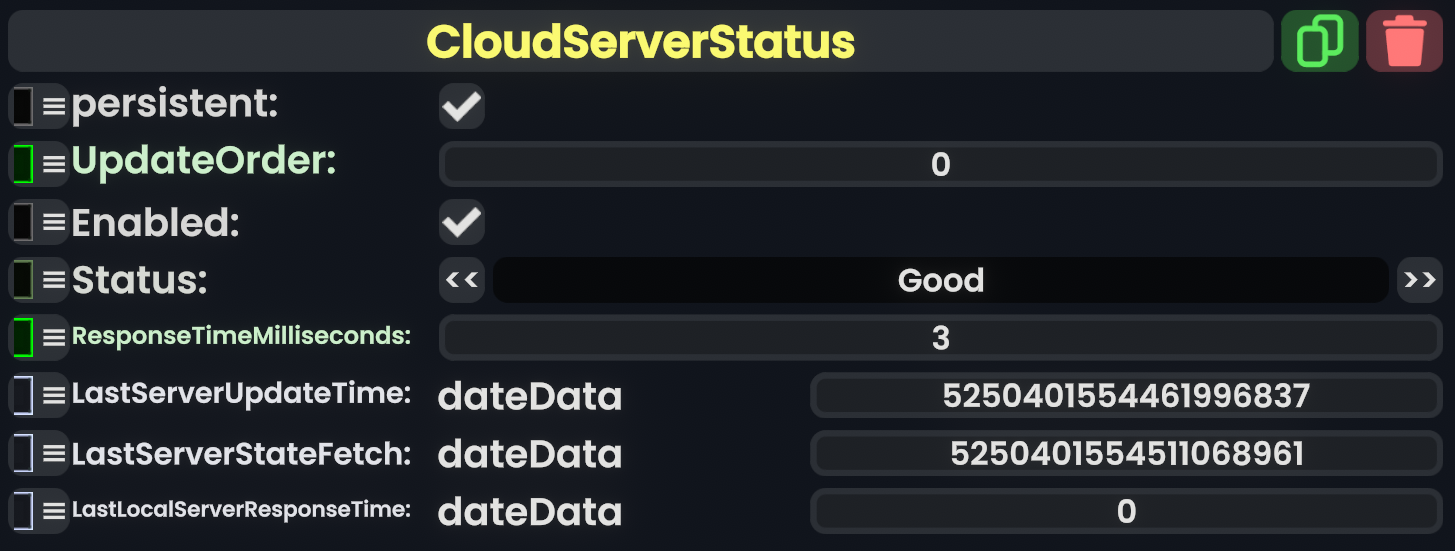Click the reference icon beside LastServerUpdateTime
The width and height of the screenshot is (1455, 551).
coord(23,395)
